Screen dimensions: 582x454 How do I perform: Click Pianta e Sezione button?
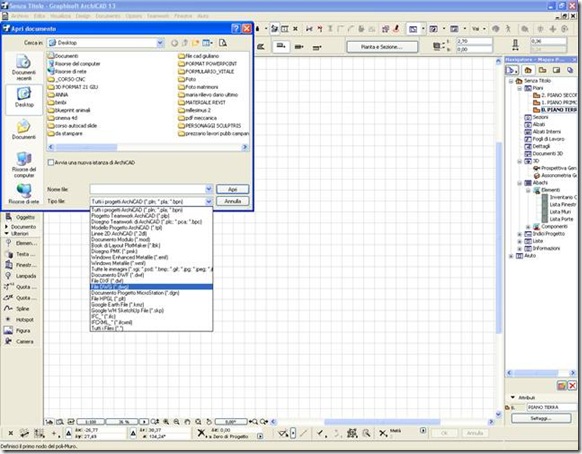pyautogui.click(x=382, y=47)
